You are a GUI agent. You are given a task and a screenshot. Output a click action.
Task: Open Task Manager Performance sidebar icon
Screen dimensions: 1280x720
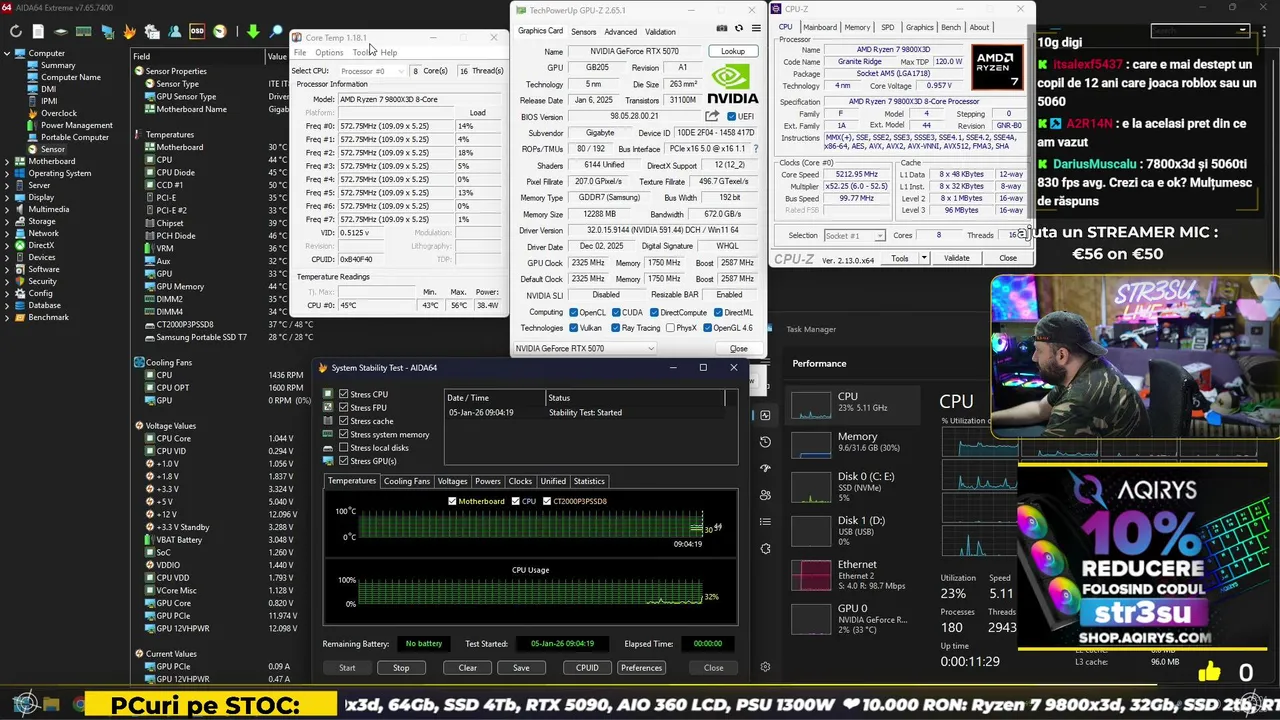[x=765, y=415]
